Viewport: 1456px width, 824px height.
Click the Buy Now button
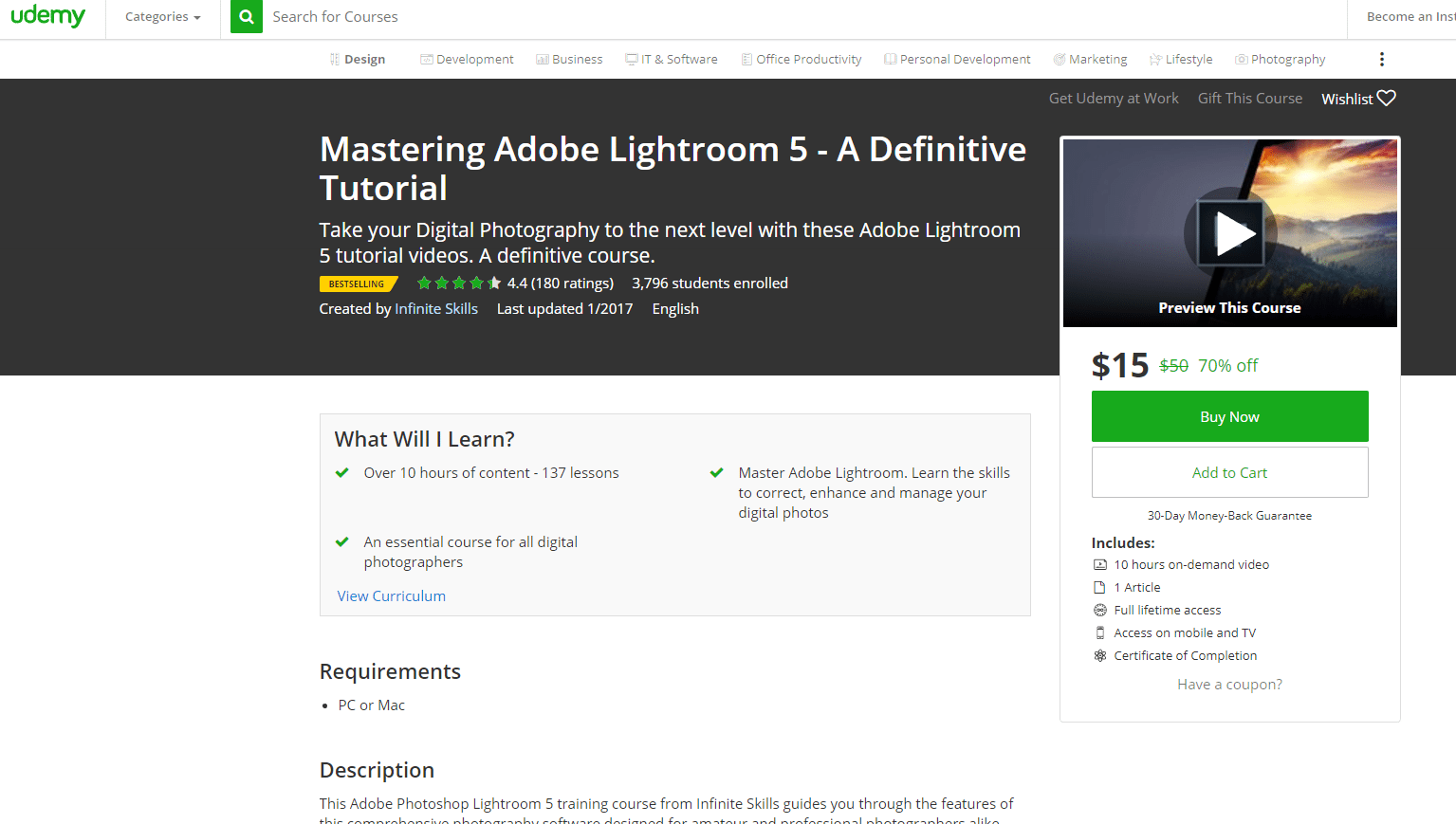pyautogui.click(x=1230, y=416)
